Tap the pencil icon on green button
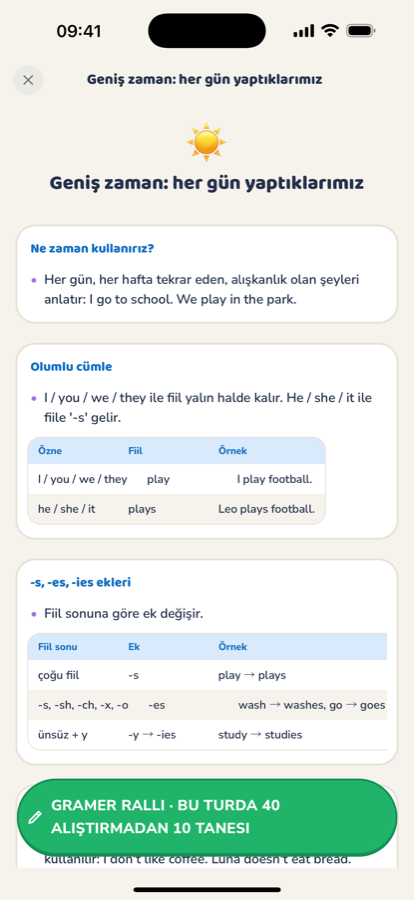The image size is (414, 900). coord(35,817)
